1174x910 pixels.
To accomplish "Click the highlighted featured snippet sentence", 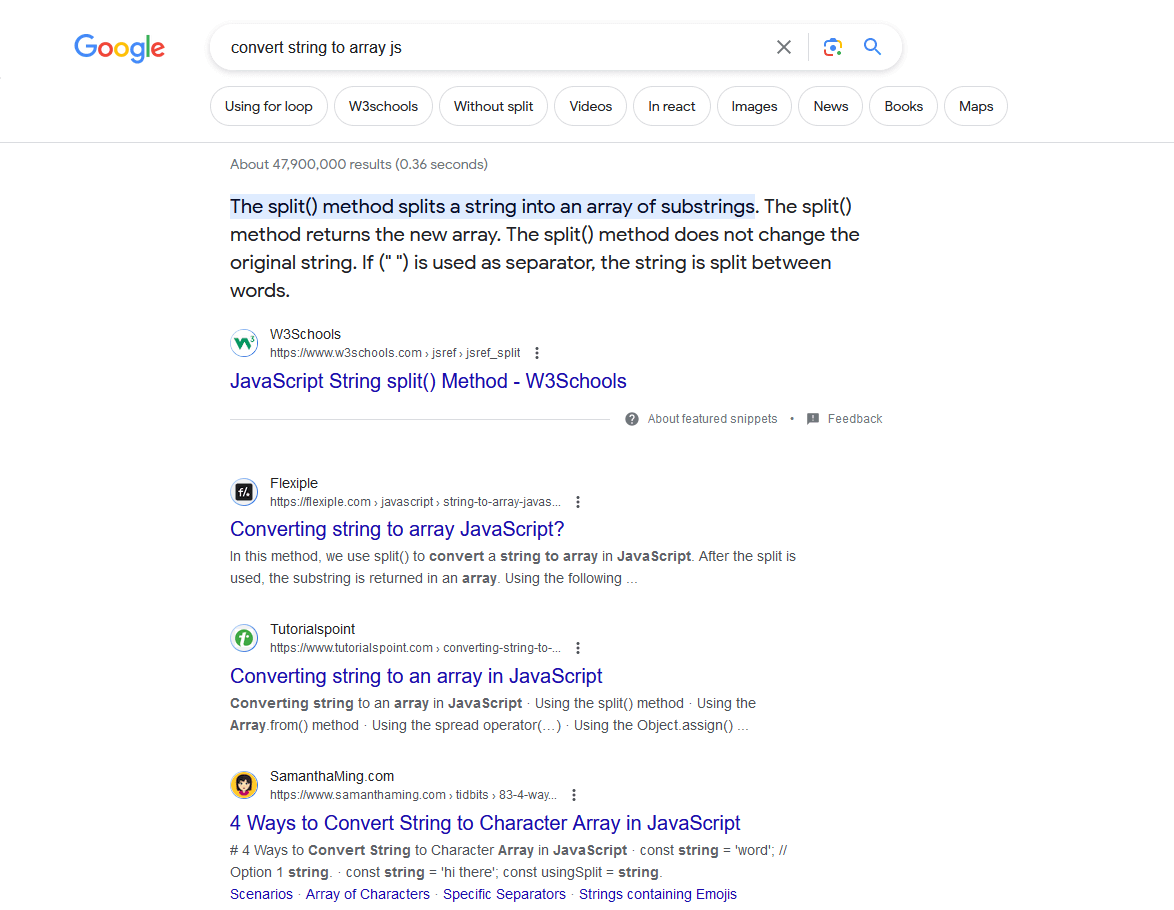I will (492, 207).
